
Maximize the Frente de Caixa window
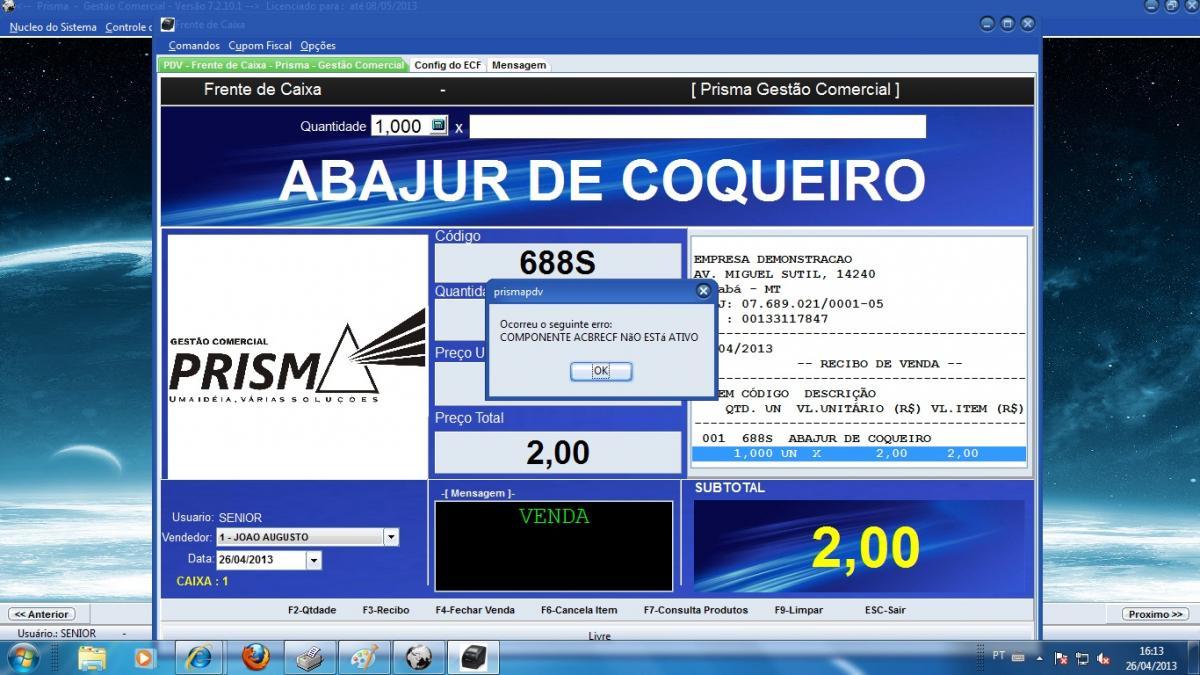pyautogui.click(x=1007, y=24)
